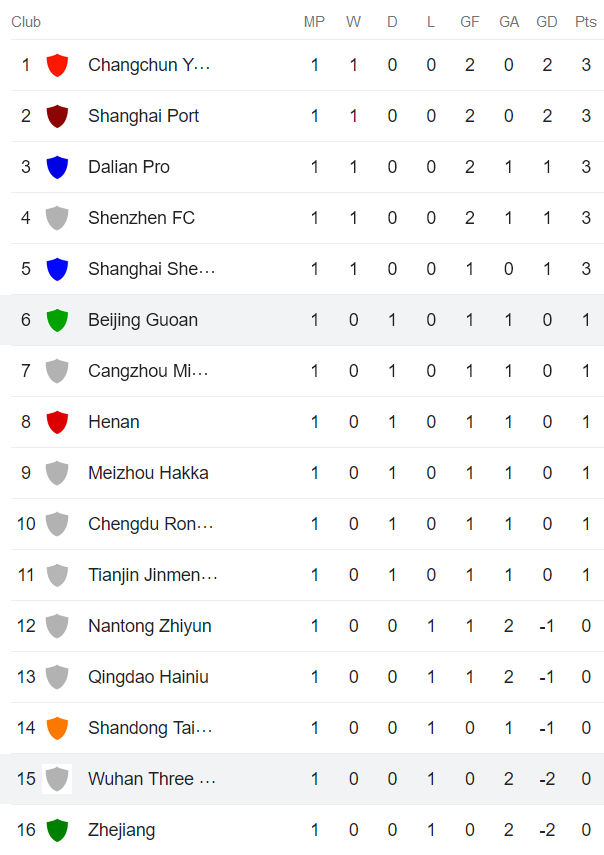
Task: Click the Shanghai Shenhua blue crest
Action: [x=57, y=269]
